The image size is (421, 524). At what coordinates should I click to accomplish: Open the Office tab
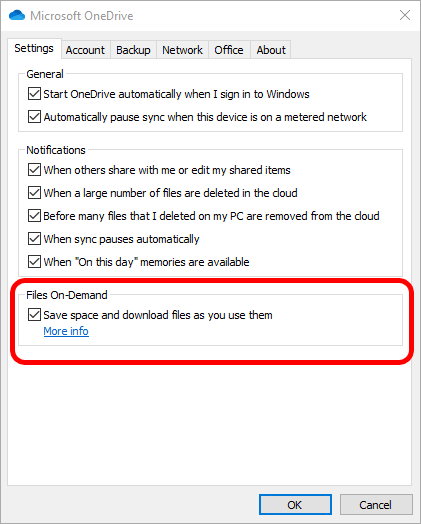click(229, 50)
